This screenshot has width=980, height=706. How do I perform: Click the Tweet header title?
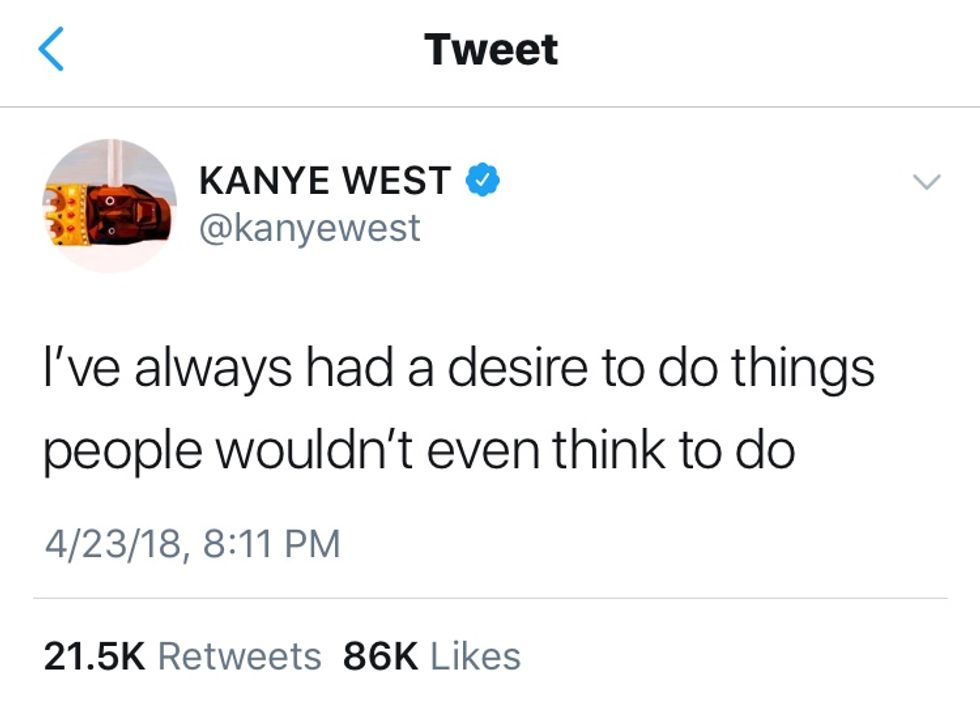pos(491,49)
